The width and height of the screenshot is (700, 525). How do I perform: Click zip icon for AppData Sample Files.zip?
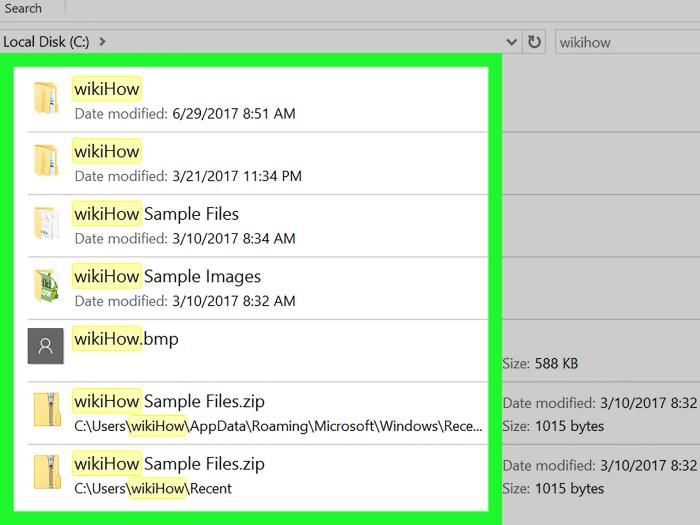point(47,409)
